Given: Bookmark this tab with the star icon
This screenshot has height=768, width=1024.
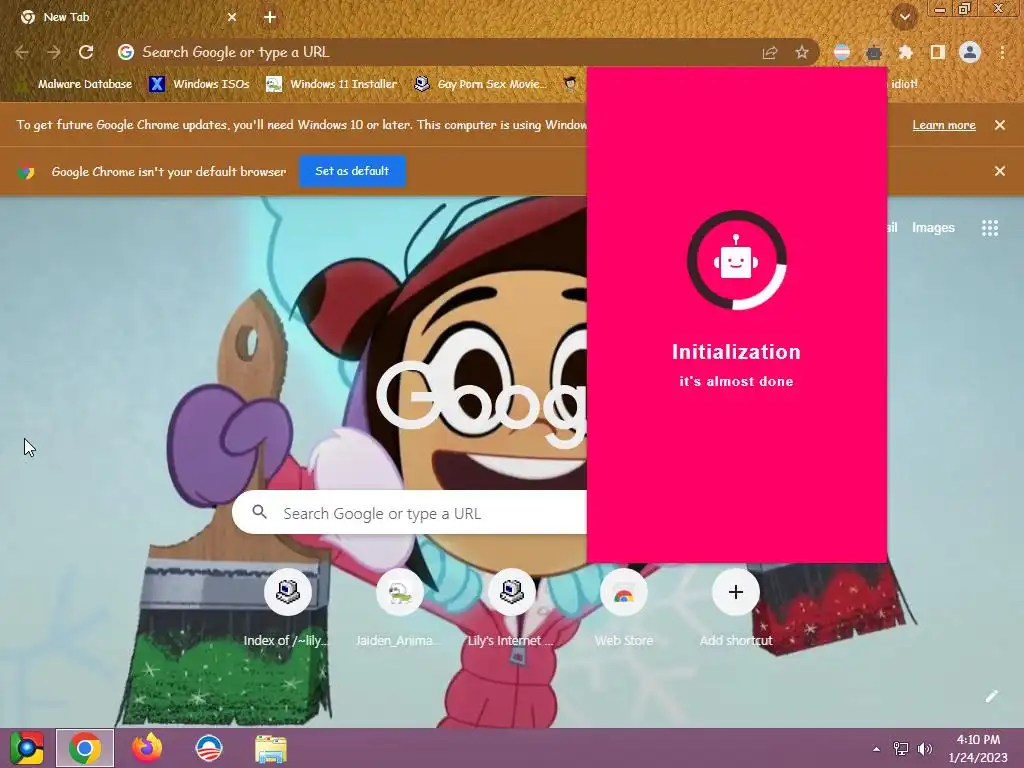Looking at the screenshot, I should coord(802,53).
